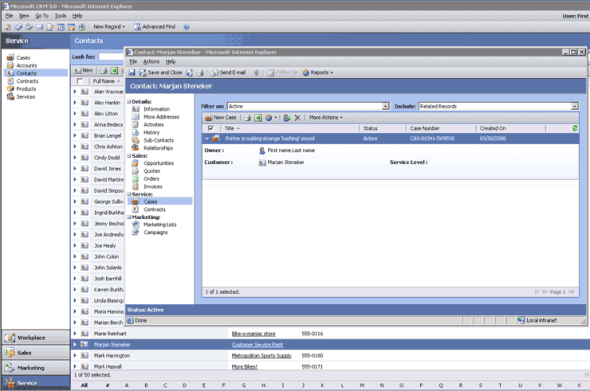This screenshot has height=391, width=590.
Task: Click the Follow Up toolbar button
Action: pos(283,73)
